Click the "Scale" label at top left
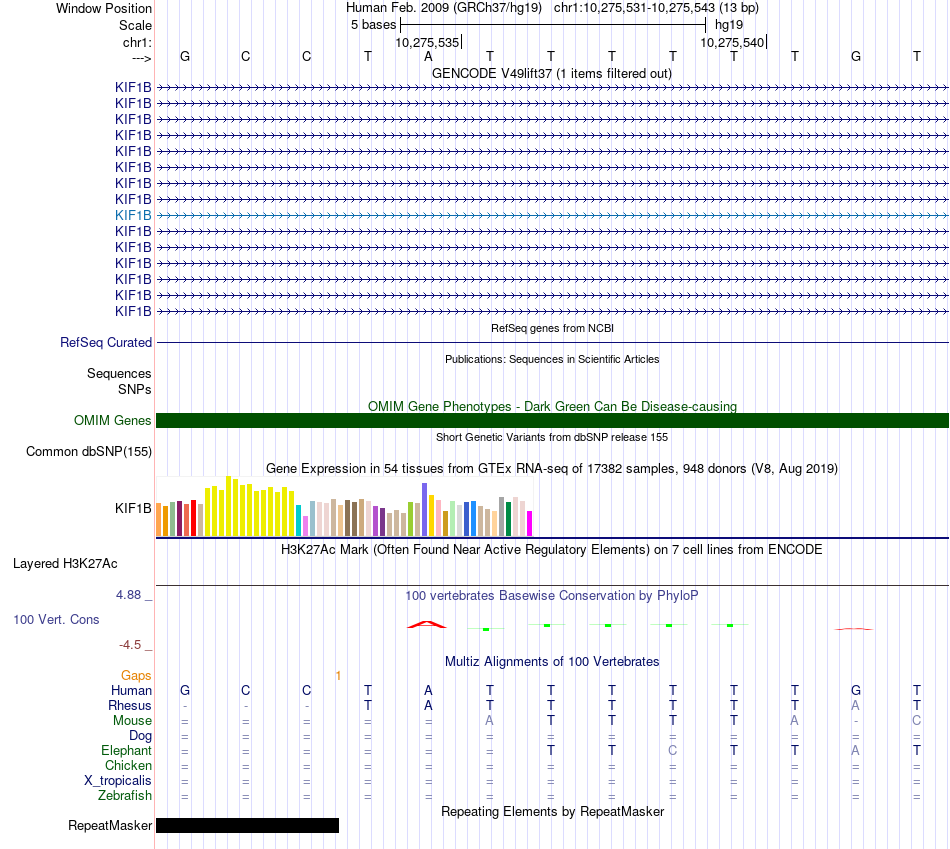This screenshot has height=849, width=950. point(135,25)
